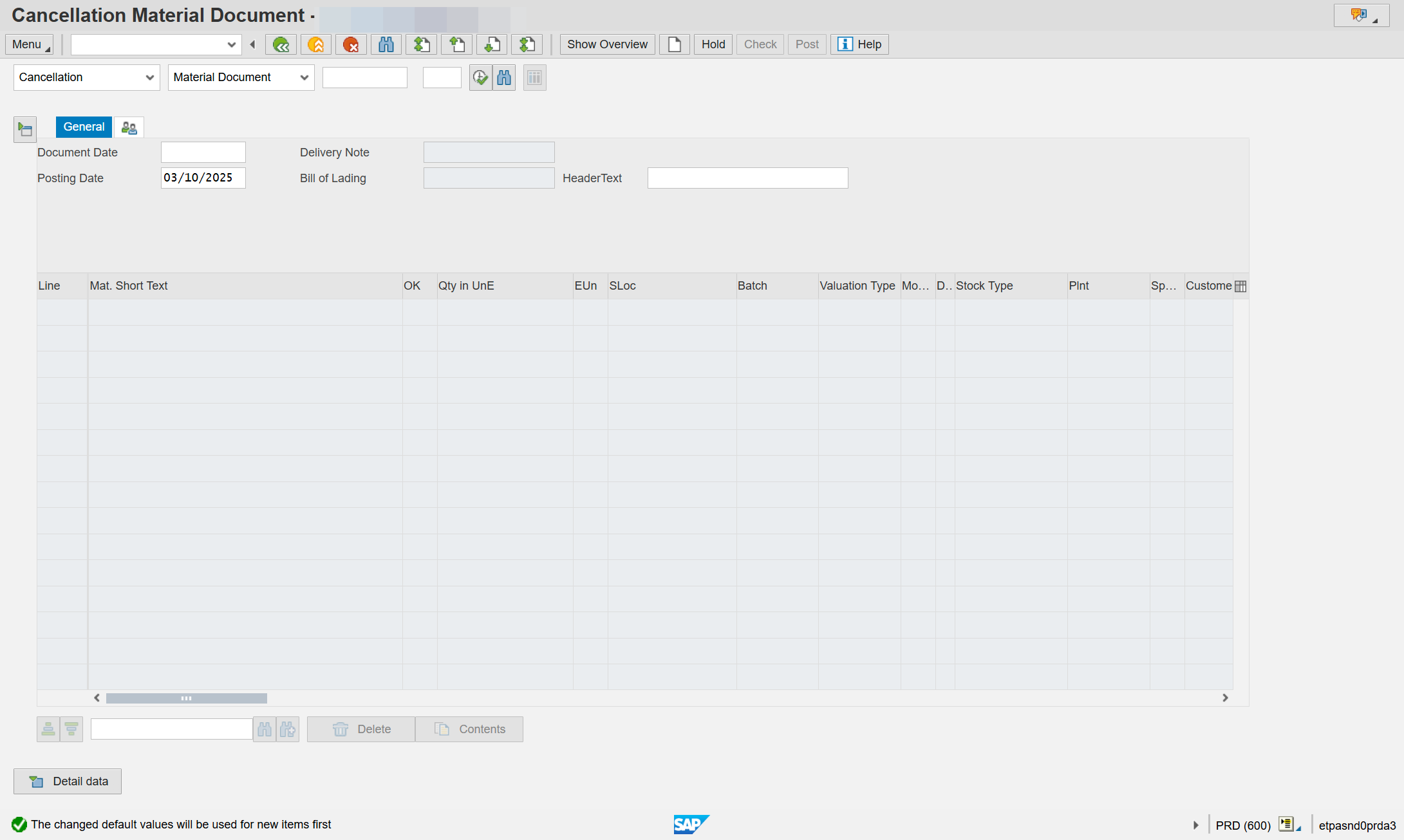This screenshot has width=1404, height=840.
Task: Open the Partner tab with the people icon
Action: [x=129, y=127]
